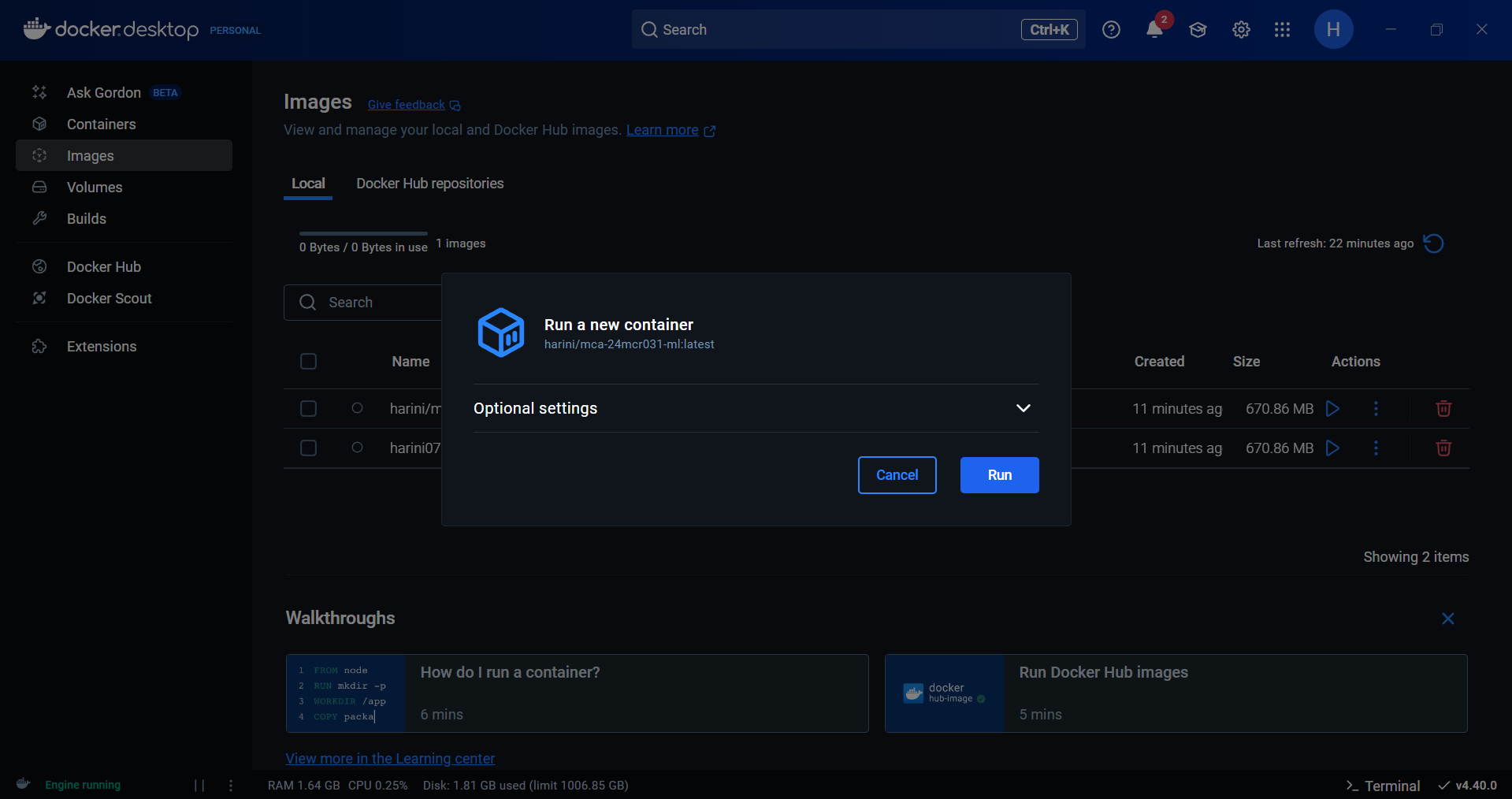Open more actions for harini07 image
Image resolution: width=1512 pixels, height=799 pixels.
(1376, 448)
